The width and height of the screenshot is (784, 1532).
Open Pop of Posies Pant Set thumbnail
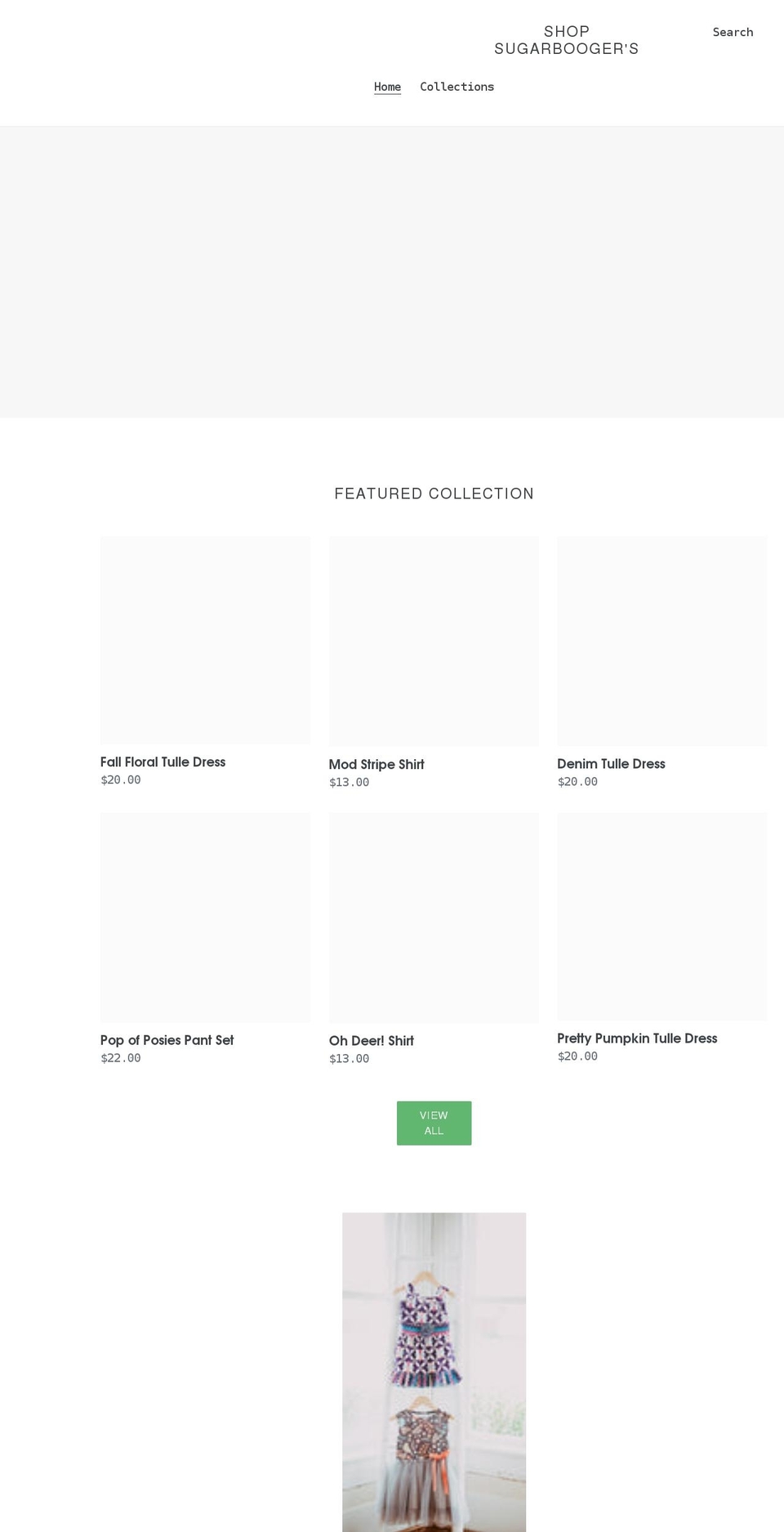(205, 917)
